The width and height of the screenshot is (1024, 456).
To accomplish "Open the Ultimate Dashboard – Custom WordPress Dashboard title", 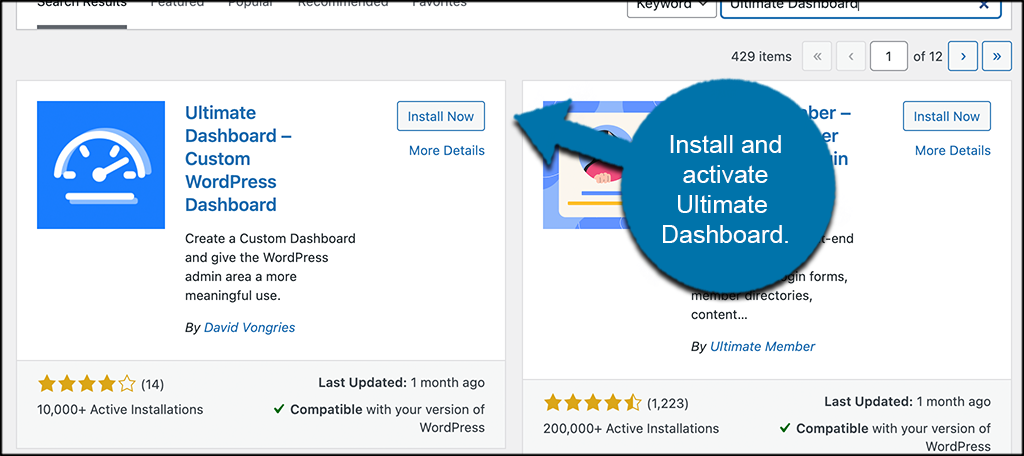I will pyautogui.click(x=238, y=159).
